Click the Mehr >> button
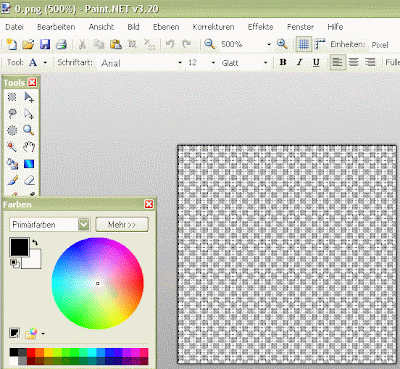Image resolution: width=400 pixels, height=369 pixels. (122, 225)
